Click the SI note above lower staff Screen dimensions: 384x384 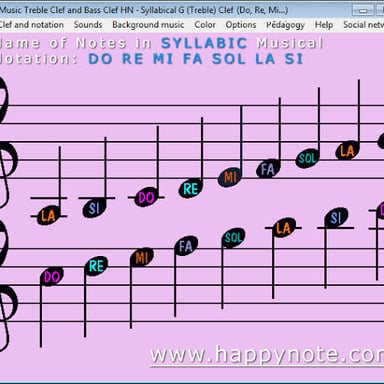click(336, 218)
